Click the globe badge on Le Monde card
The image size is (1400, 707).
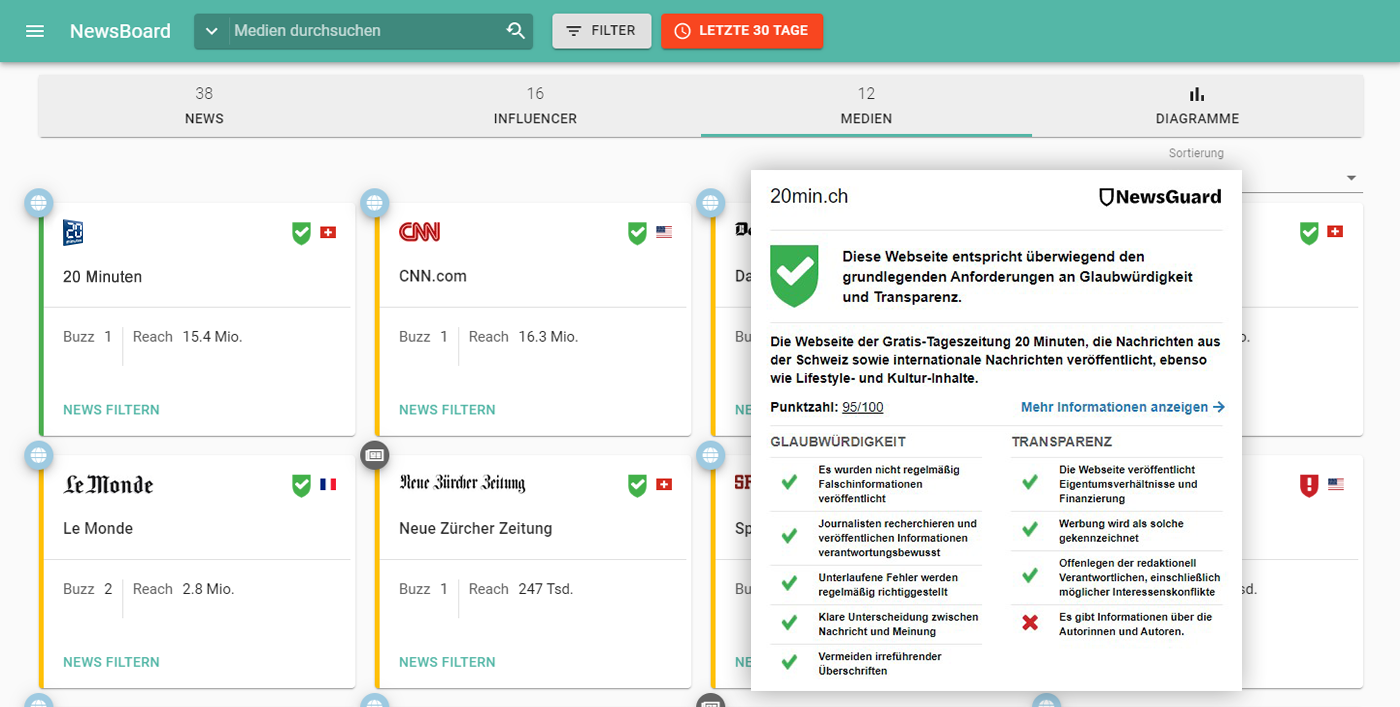(38, 454)
